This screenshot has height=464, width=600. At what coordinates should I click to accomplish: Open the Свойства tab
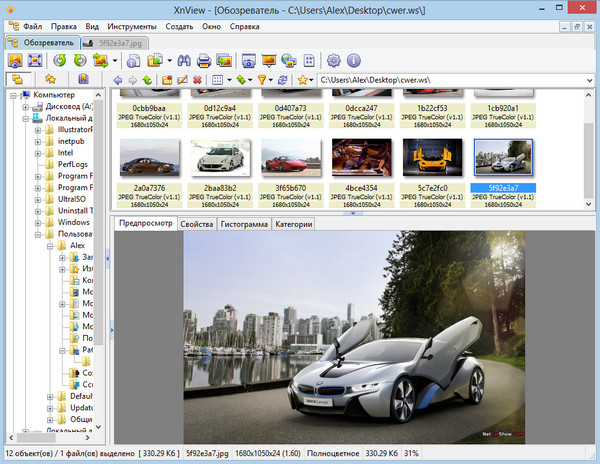196,224
